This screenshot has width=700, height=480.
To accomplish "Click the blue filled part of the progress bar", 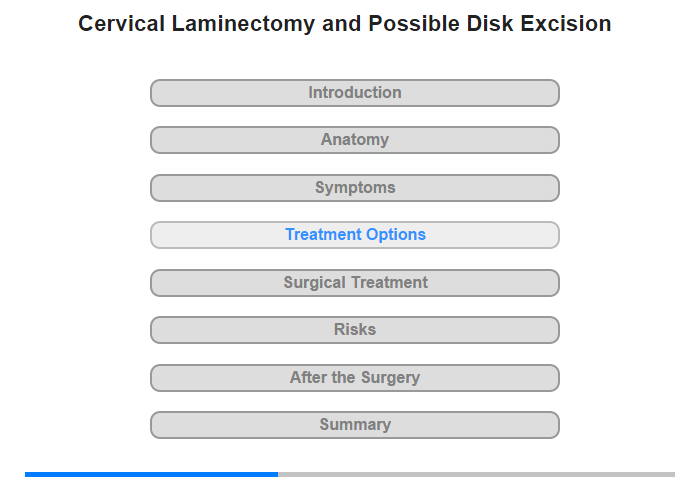I will pos(151,474).
